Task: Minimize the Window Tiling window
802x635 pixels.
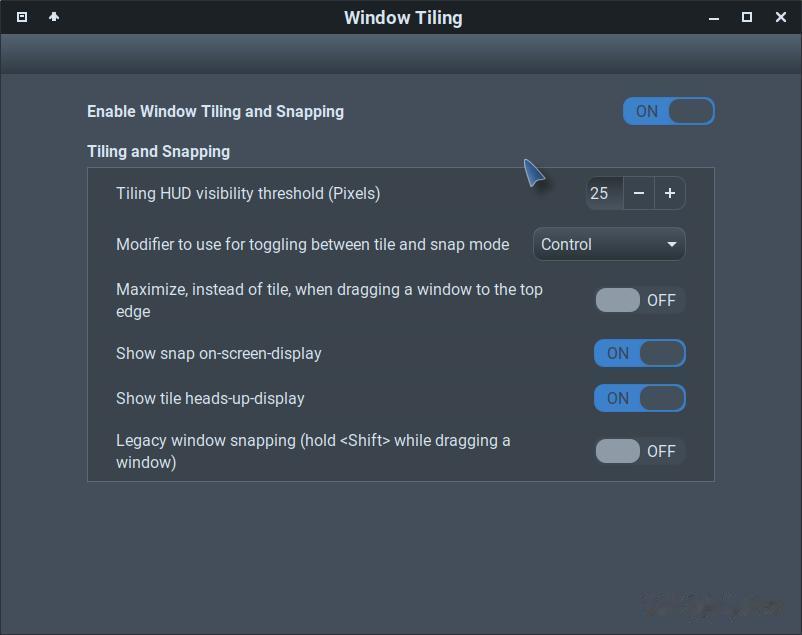Action: click(x=714, y=18)
